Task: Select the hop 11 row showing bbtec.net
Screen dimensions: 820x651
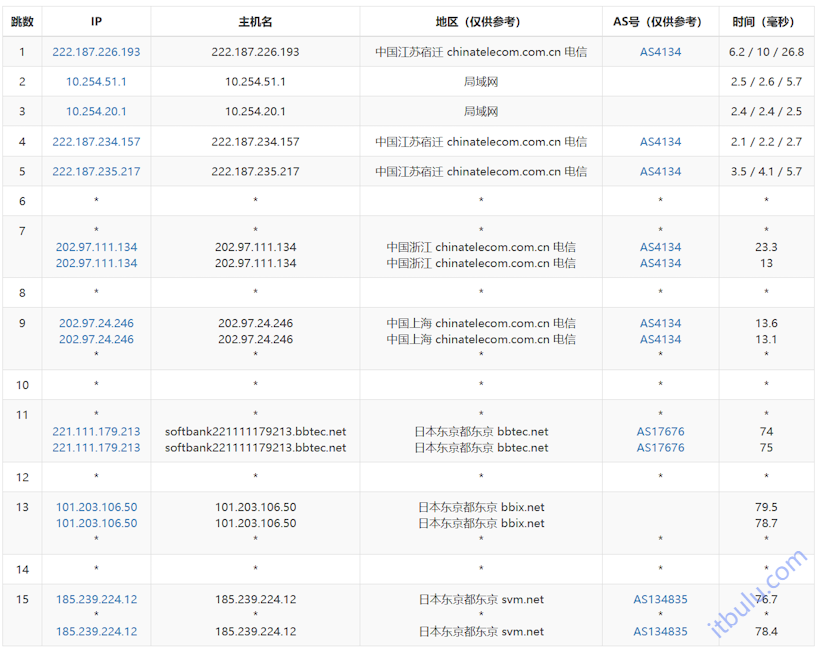Action: pos(400,431)
